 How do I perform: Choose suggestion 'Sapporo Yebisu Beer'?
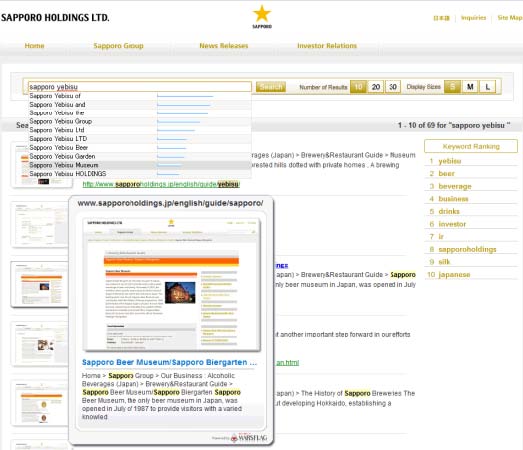[x=140, y=147]
